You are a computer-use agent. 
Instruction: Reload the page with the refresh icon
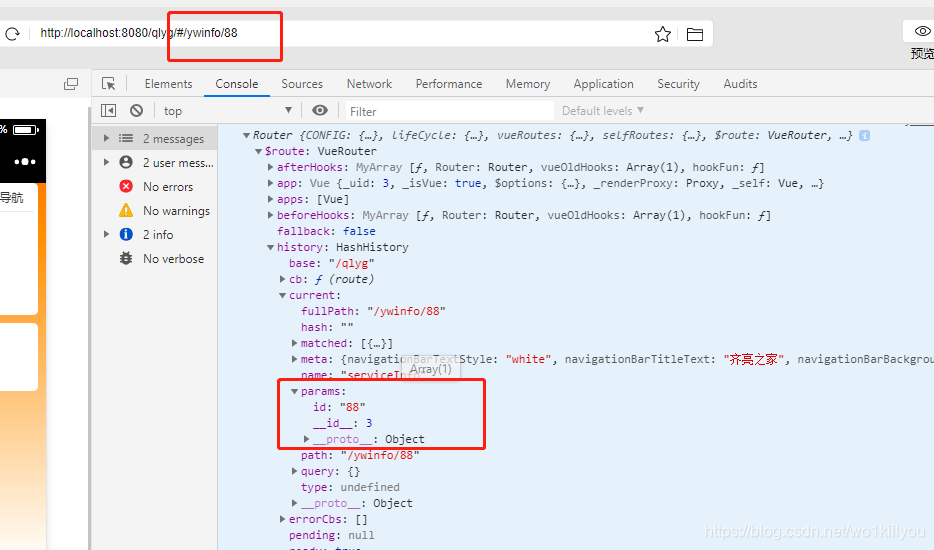click(x=13, y=34)
